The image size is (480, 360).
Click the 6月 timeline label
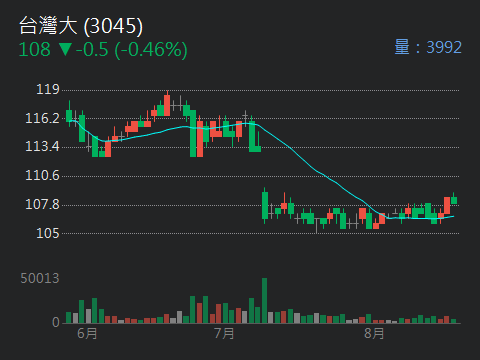coord(87,333)
